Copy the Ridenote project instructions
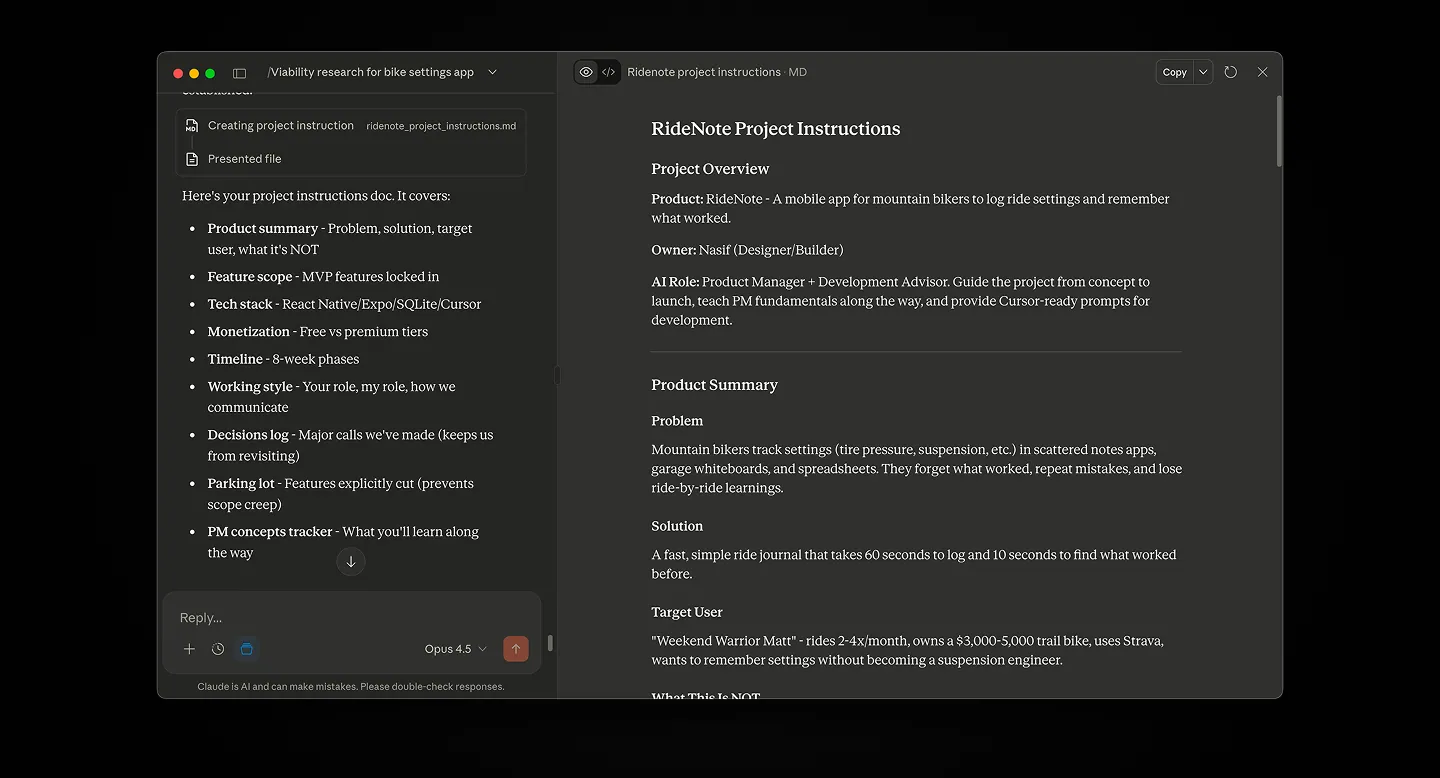1440x778 pixels. [1175, 72]
